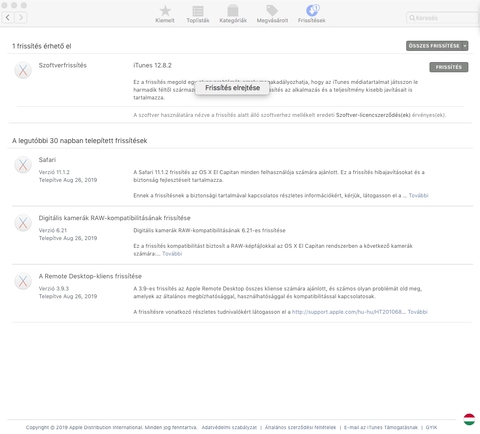The width and height of the screenshot is (480, 434).
Task: Select A Remote Desktop-kliens frissítése title
Action: click(90, 276)
